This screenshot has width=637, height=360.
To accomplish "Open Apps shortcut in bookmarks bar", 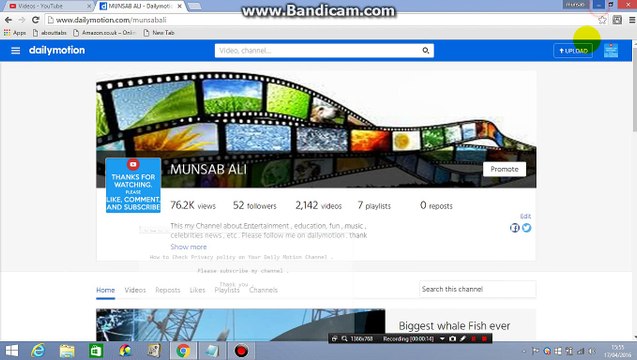I will 15,33.
